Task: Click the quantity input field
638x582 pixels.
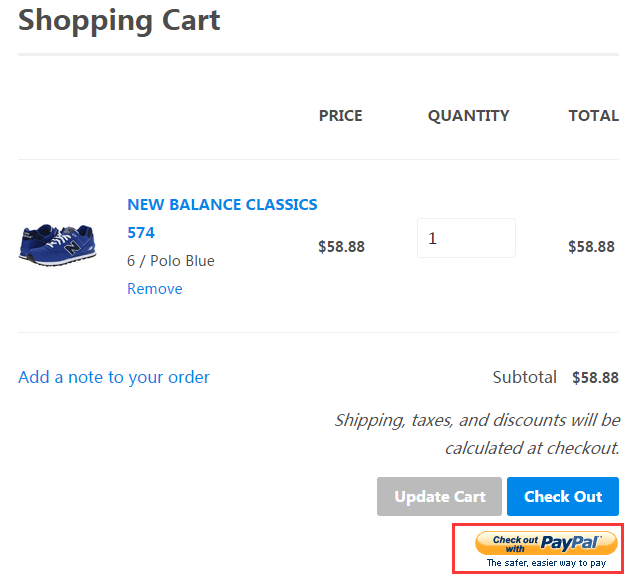Action: 466,239
